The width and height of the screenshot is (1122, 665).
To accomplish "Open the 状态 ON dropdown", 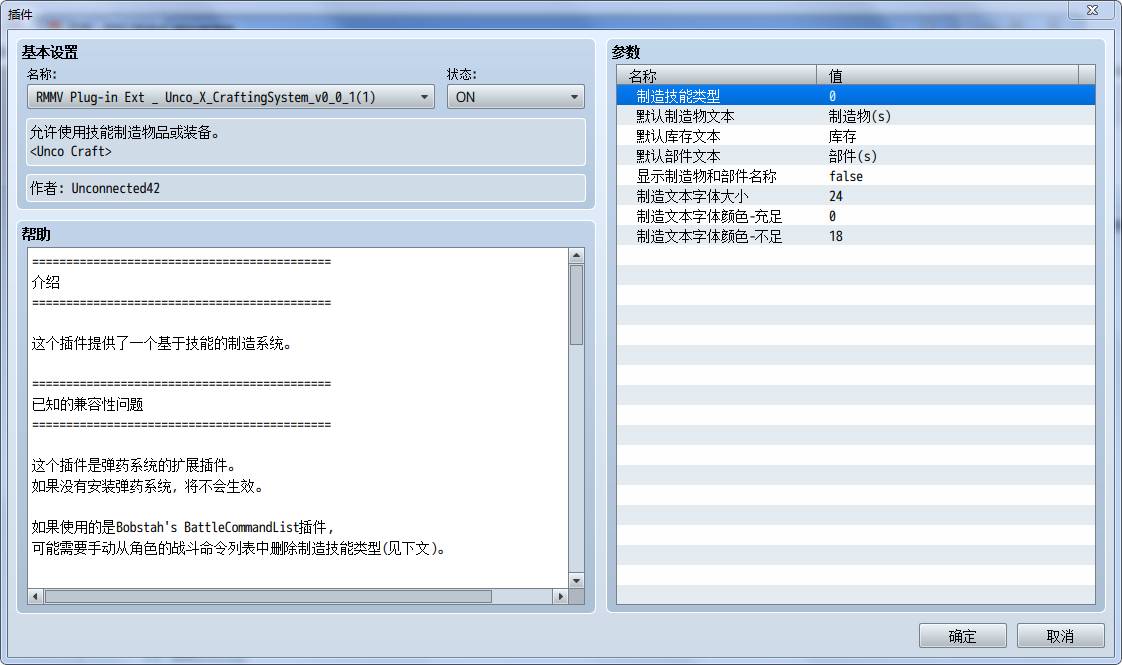I will pyautogui.click(x=515, y=97).
